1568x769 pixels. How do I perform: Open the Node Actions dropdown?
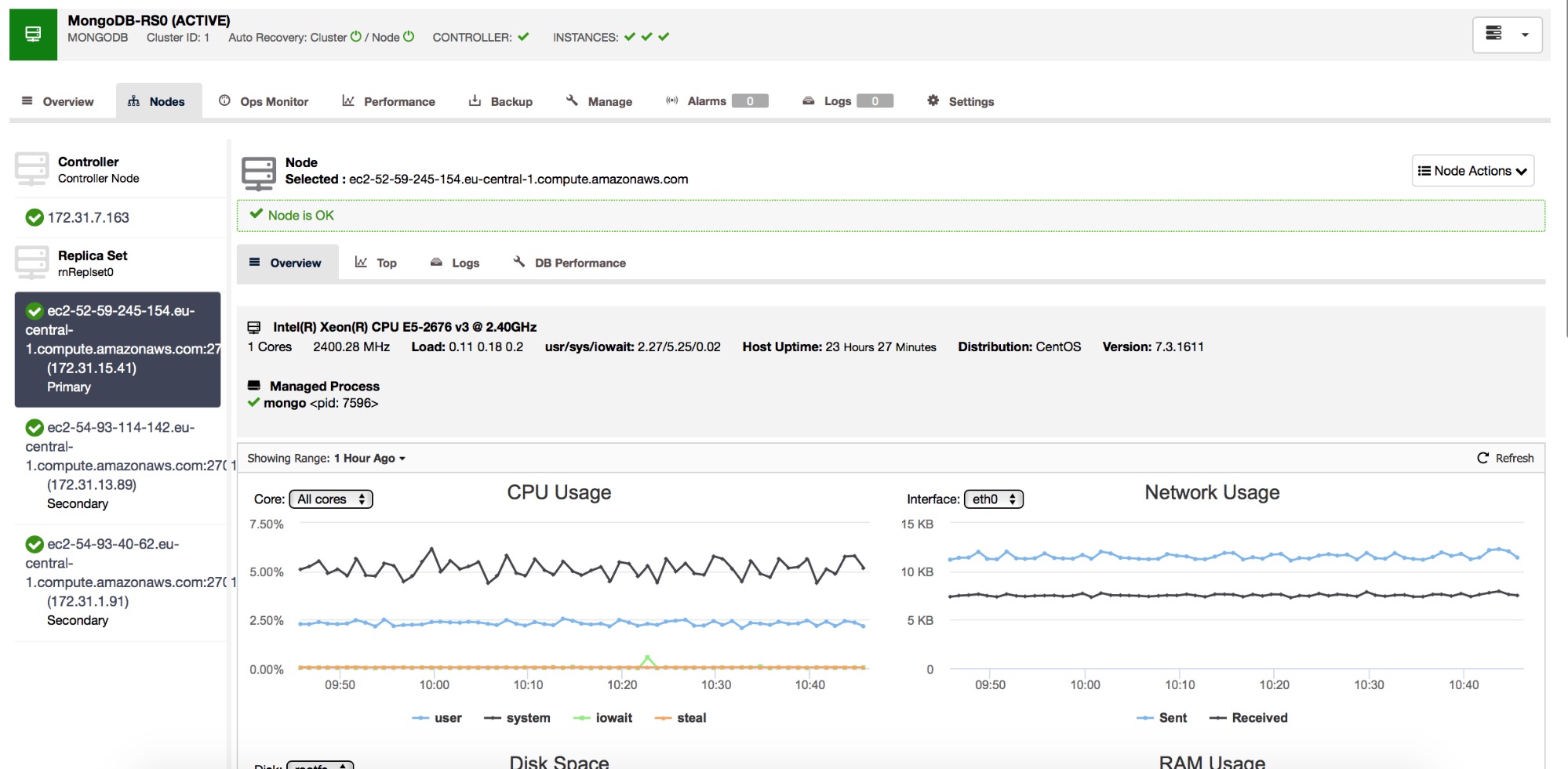[x=1472, y=171]
